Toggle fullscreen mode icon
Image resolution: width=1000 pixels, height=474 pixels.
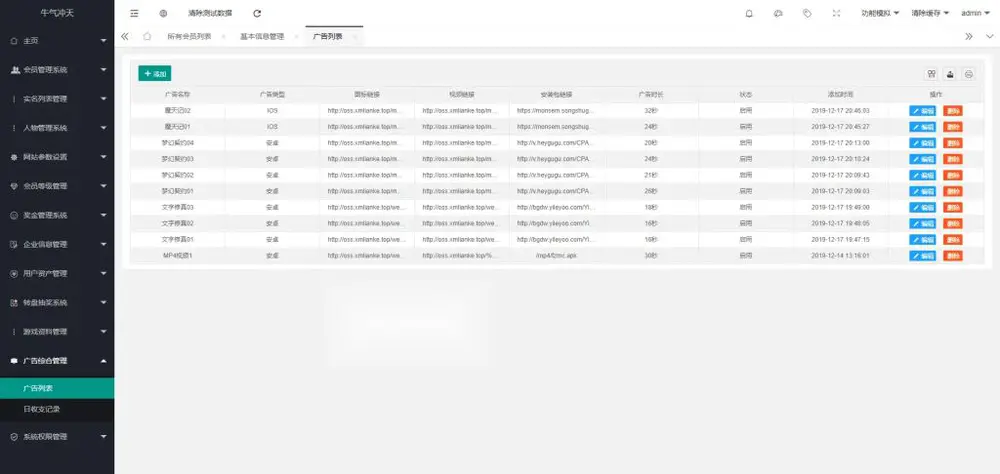836,13
